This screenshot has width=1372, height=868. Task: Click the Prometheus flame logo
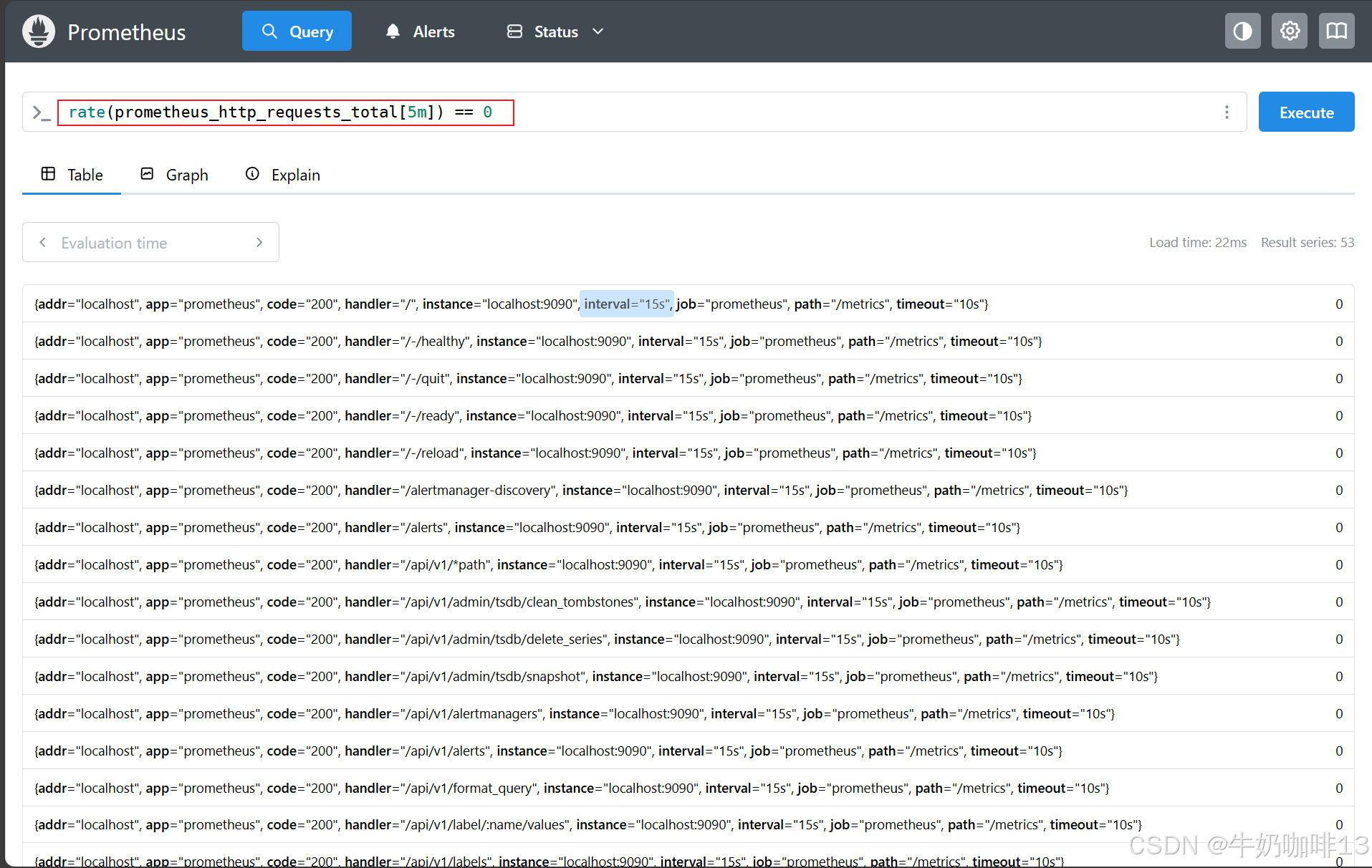coord(39,32)
